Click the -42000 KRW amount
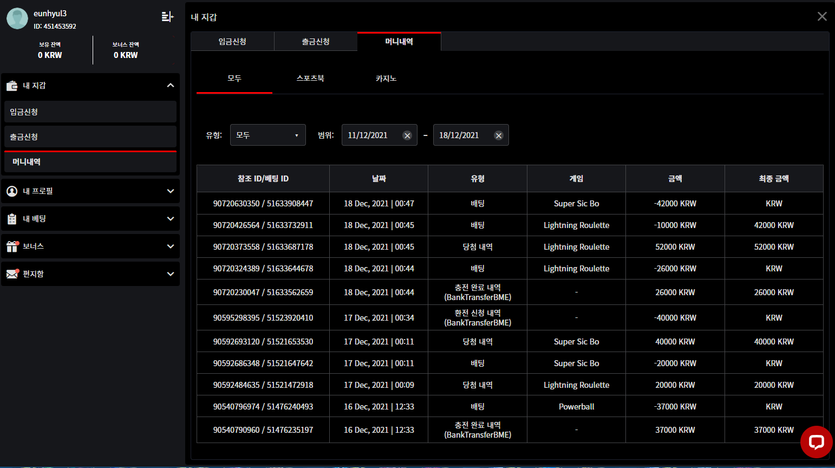The height and width of the screenshot is (468, 835). coord(675,203)
